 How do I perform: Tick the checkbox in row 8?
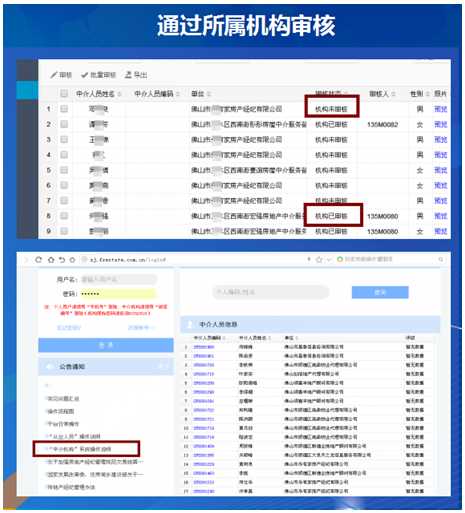pyautogui.click(x=64, y=216)
